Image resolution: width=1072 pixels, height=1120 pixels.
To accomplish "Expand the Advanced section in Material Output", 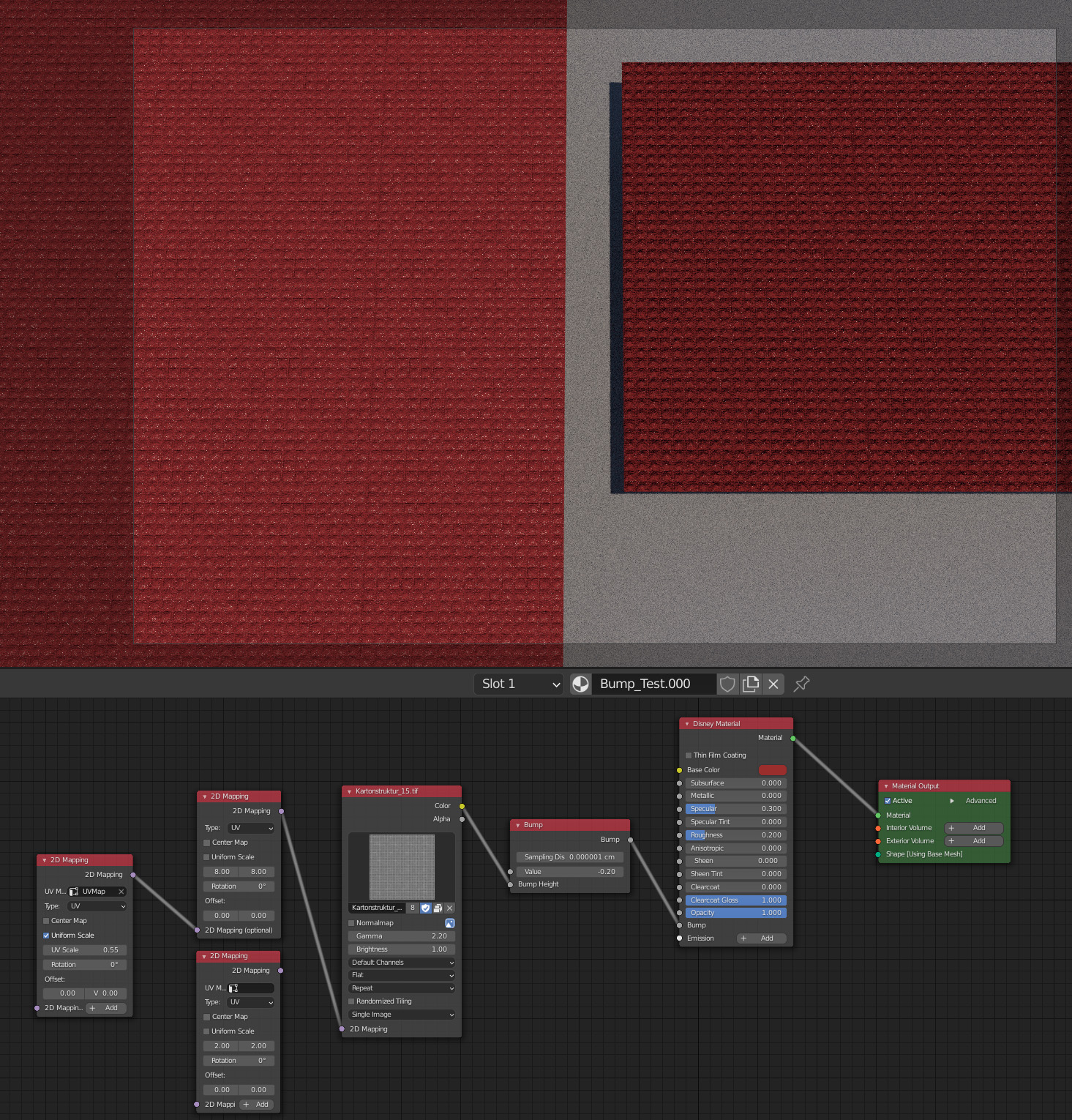I will (952, 801).
